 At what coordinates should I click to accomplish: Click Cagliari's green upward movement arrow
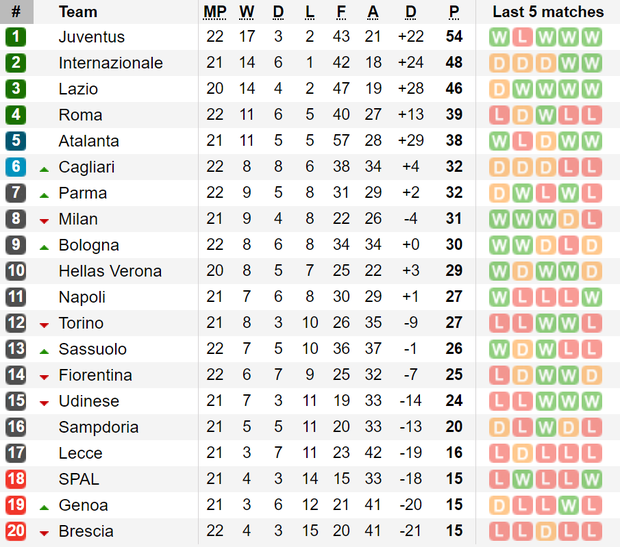point(44,170)
